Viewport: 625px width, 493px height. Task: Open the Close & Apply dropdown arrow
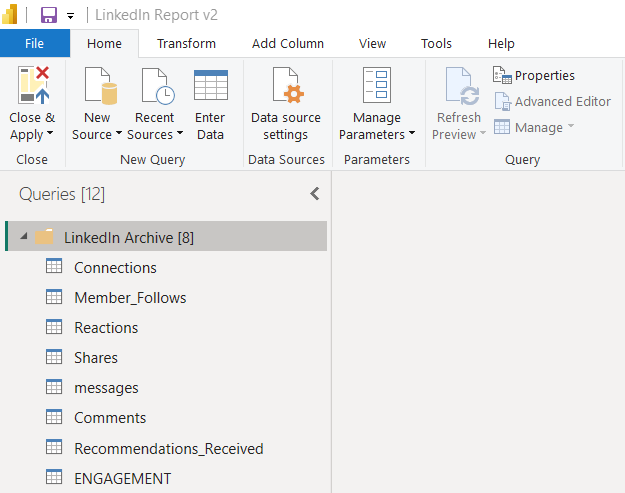click(50, 133)
